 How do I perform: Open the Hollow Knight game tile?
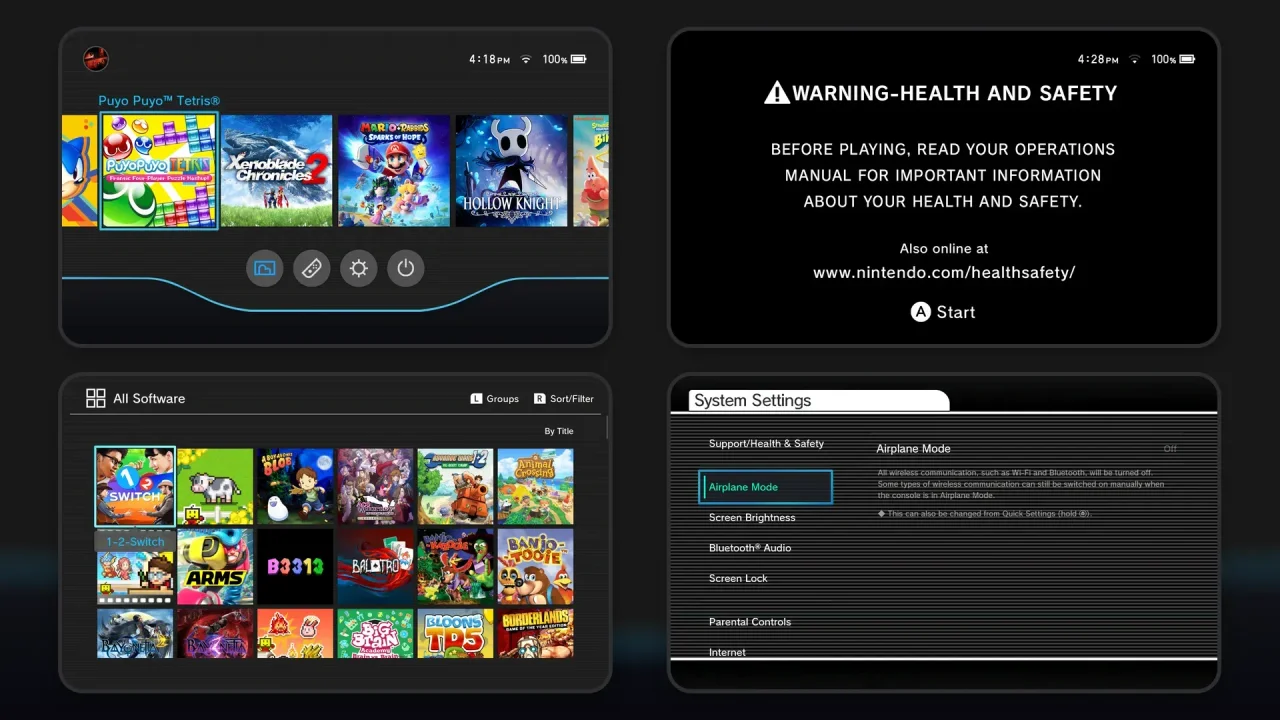pyautogui.click(x=511, y=171)
